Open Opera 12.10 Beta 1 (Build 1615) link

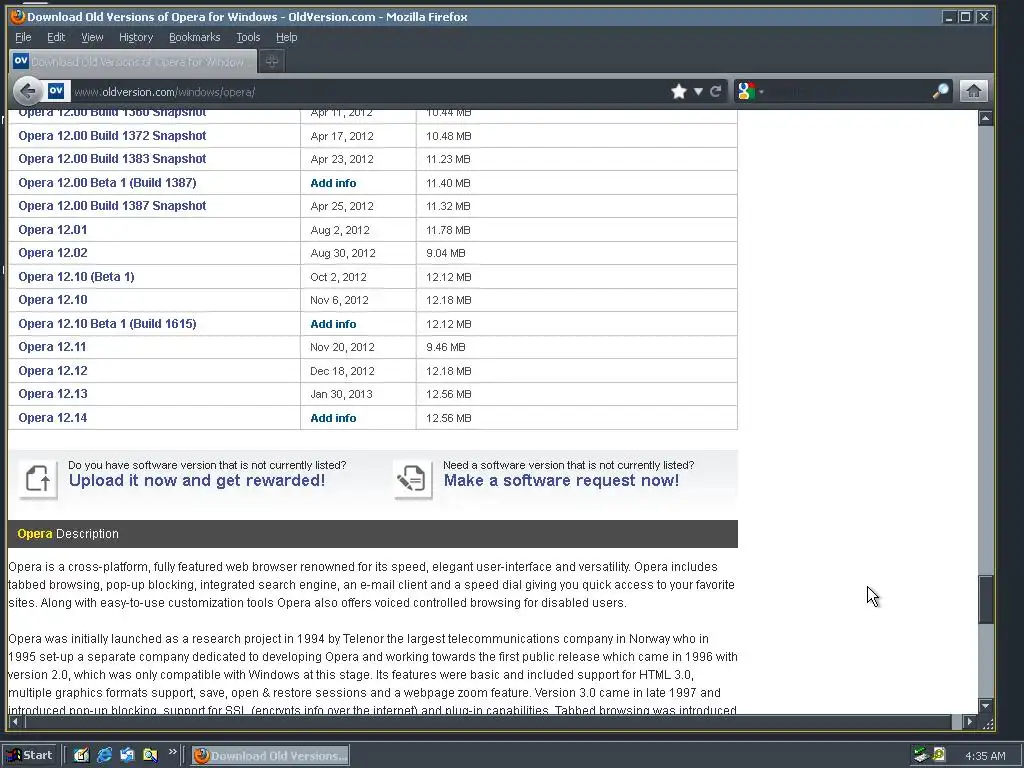tap(107, 324)
